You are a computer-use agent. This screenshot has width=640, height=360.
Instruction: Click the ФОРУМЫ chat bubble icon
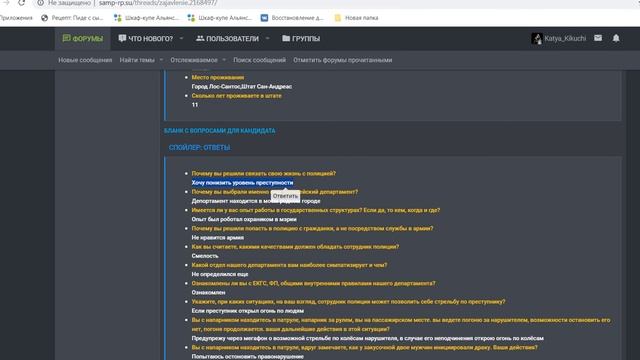(66, 38)
